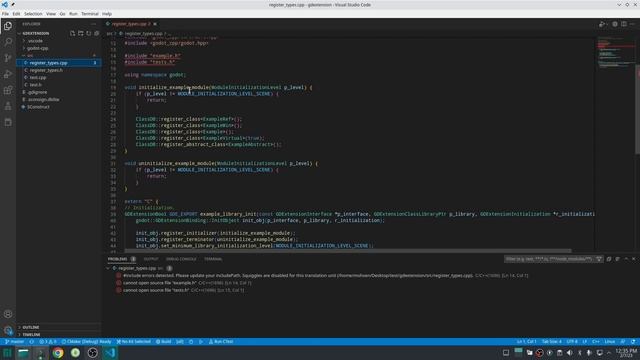The height and width of the screenshot is (360, 640).
Task: Refresh the Explorer file tree
Action: [x=89, y=33]
